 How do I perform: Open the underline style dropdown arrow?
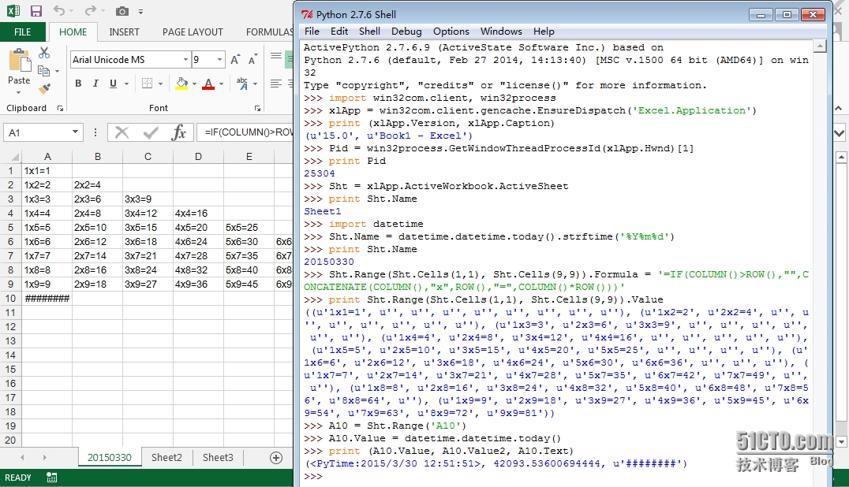click(x=127, y=84)
